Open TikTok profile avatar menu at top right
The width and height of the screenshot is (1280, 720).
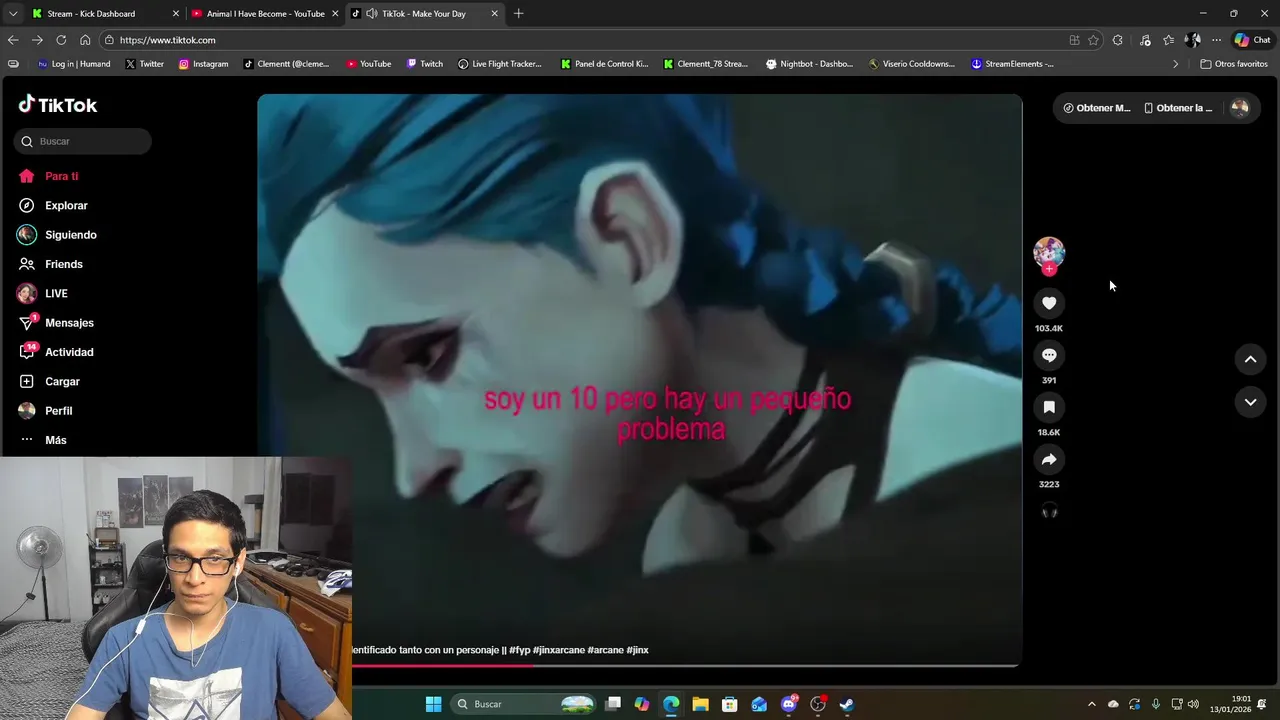(x=1239, y=108)
